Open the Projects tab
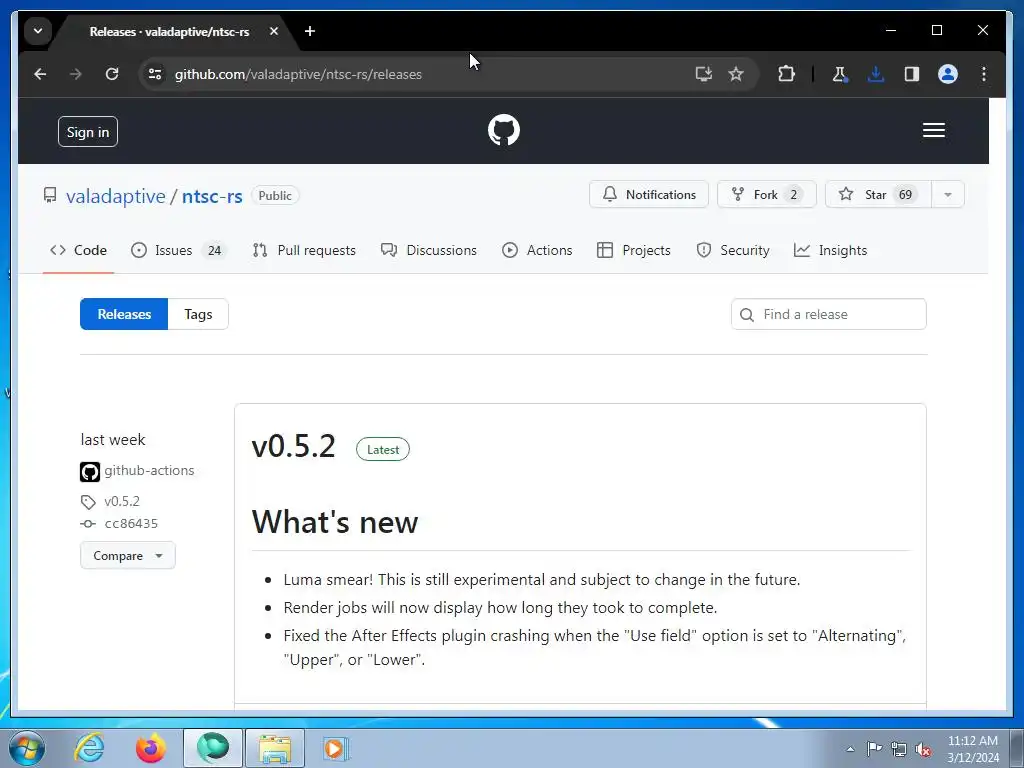The image size is (1024, 768). tap(634, 251)
